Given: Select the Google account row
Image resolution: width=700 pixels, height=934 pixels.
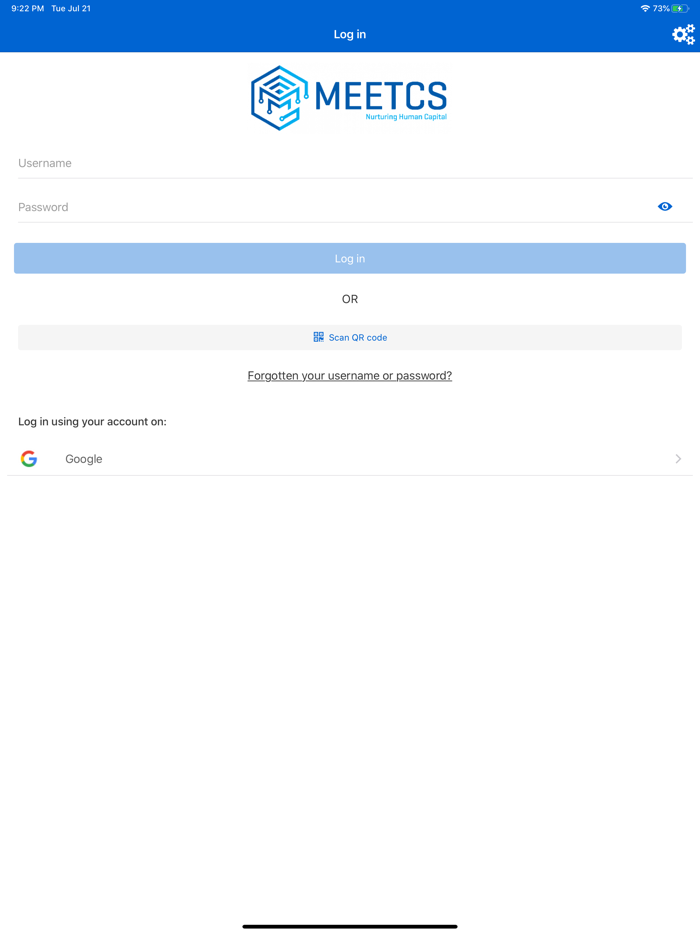Looking at the screenshot, I should point(350,459).
